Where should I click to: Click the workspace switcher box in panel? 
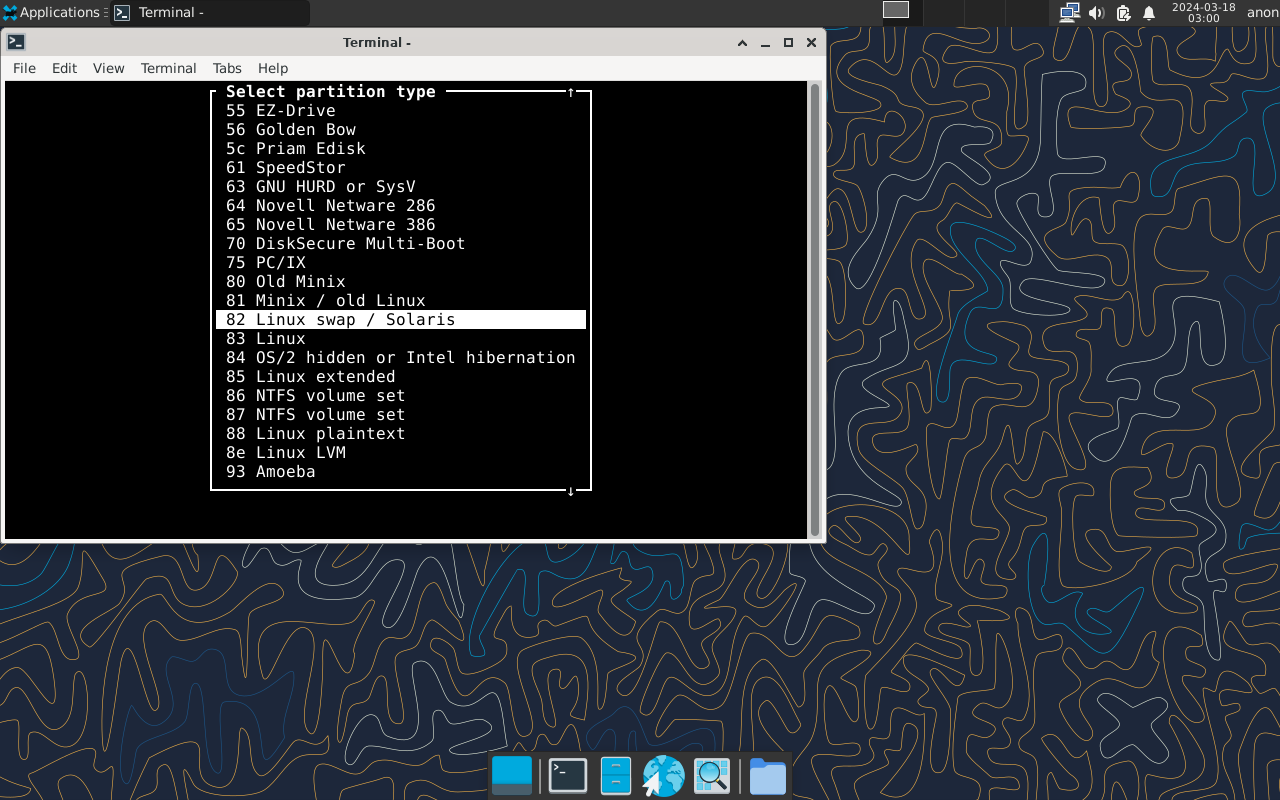click(896, 10)
